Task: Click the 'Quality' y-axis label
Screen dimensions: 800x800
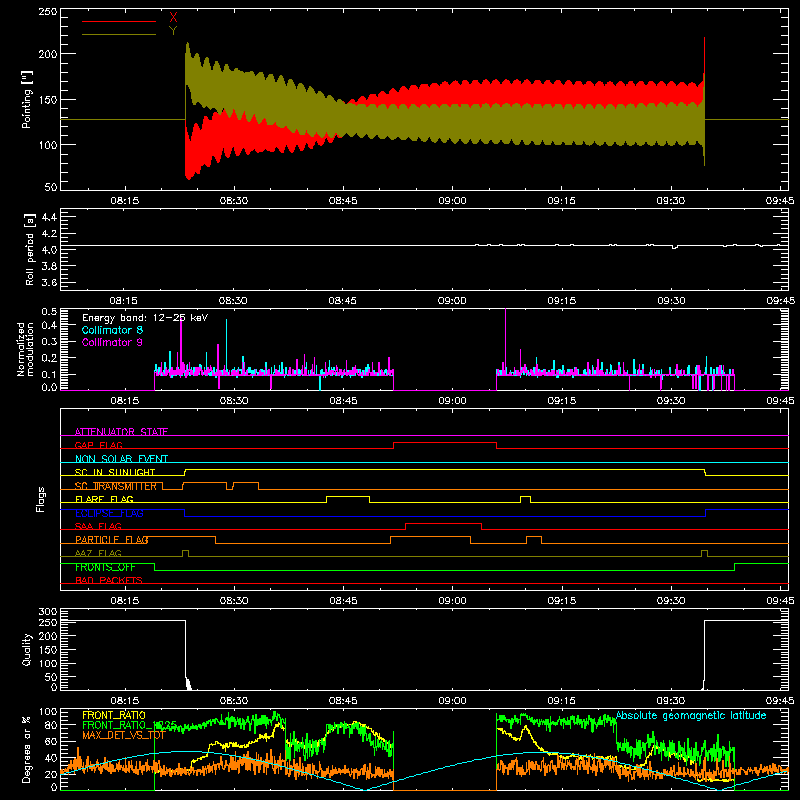Action: (27, 649)
